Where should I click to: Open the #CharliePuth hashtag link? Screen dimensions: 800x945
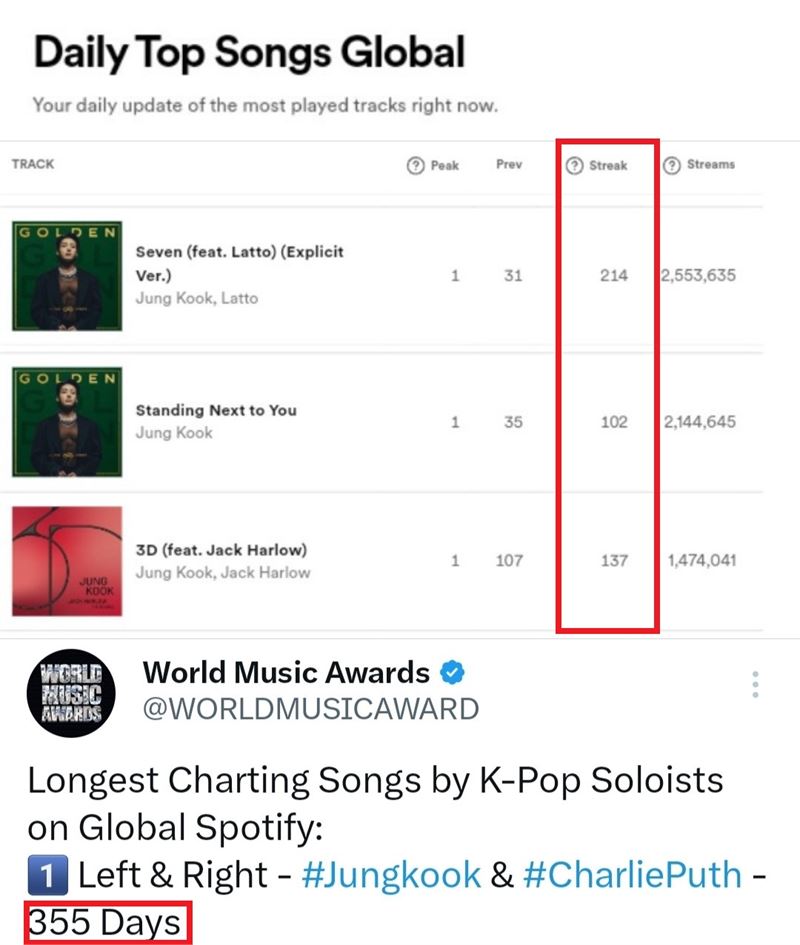[x=631, y=875]
